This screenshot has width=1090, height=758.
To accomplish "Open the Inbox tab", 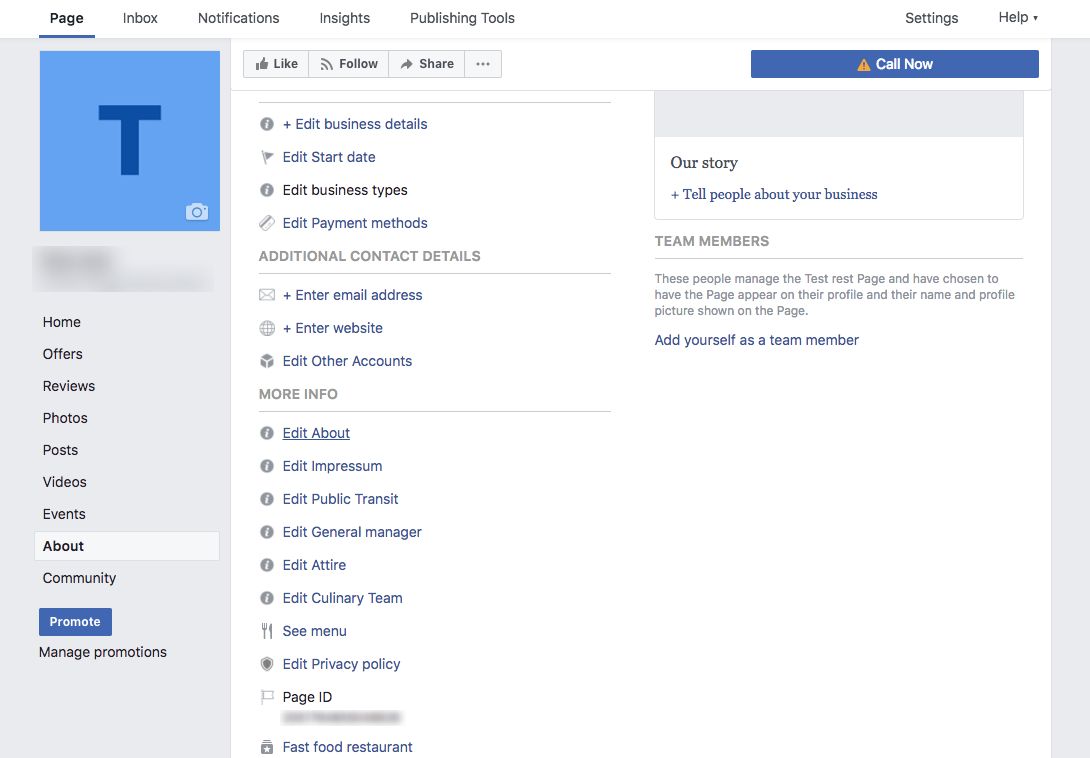I will coord(140,19).
